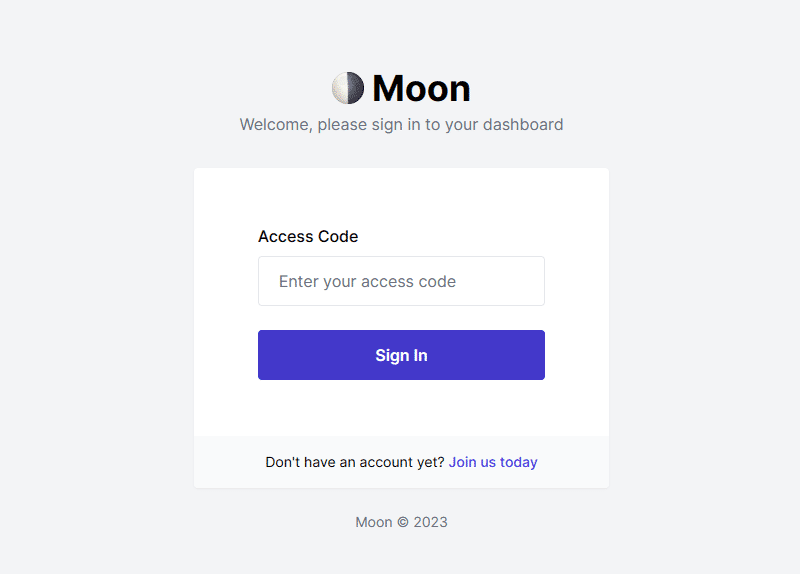Click the Moon logo icon

pos(347,88)
